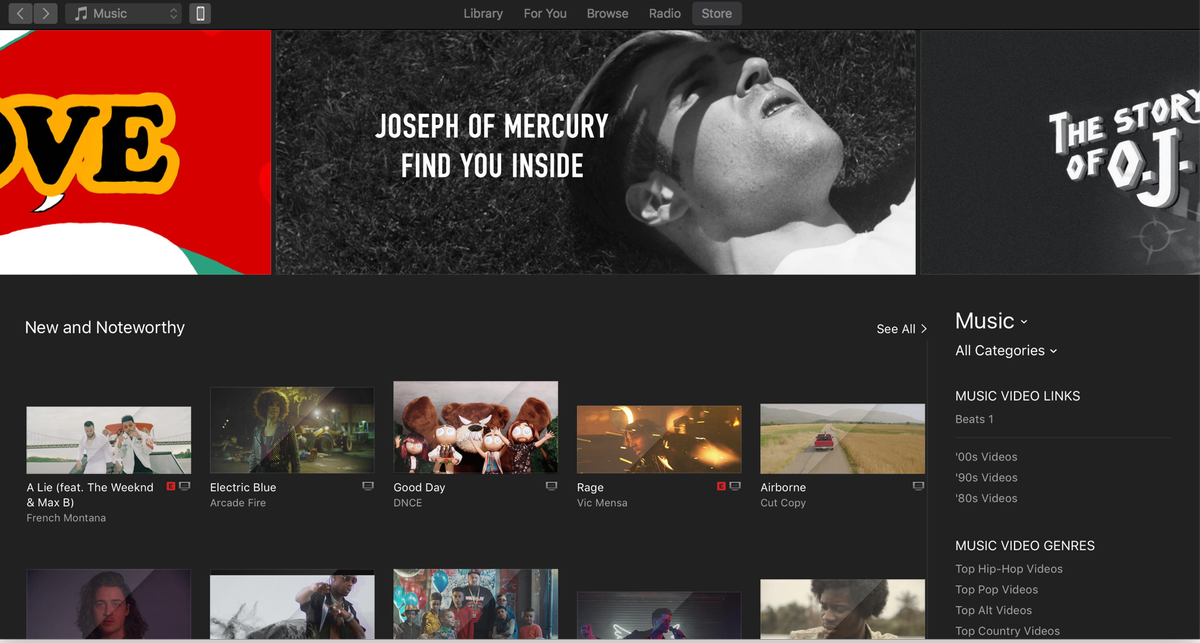
Task: Open the '90s Videos link
Action: pos(986,477)
